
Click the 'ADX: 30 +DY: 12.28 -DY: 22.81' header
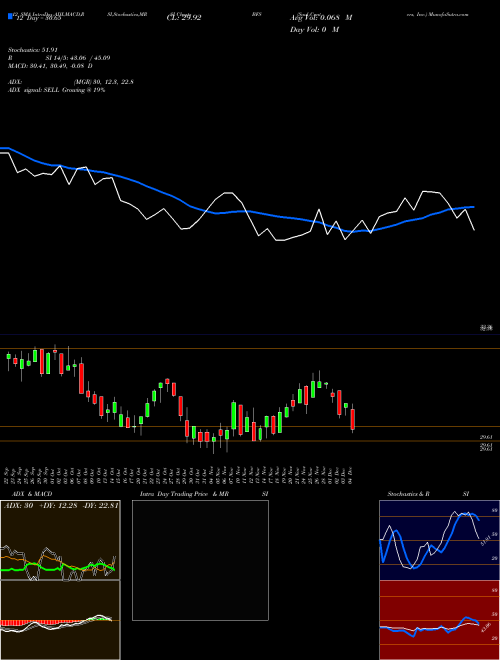pos(61,506)
